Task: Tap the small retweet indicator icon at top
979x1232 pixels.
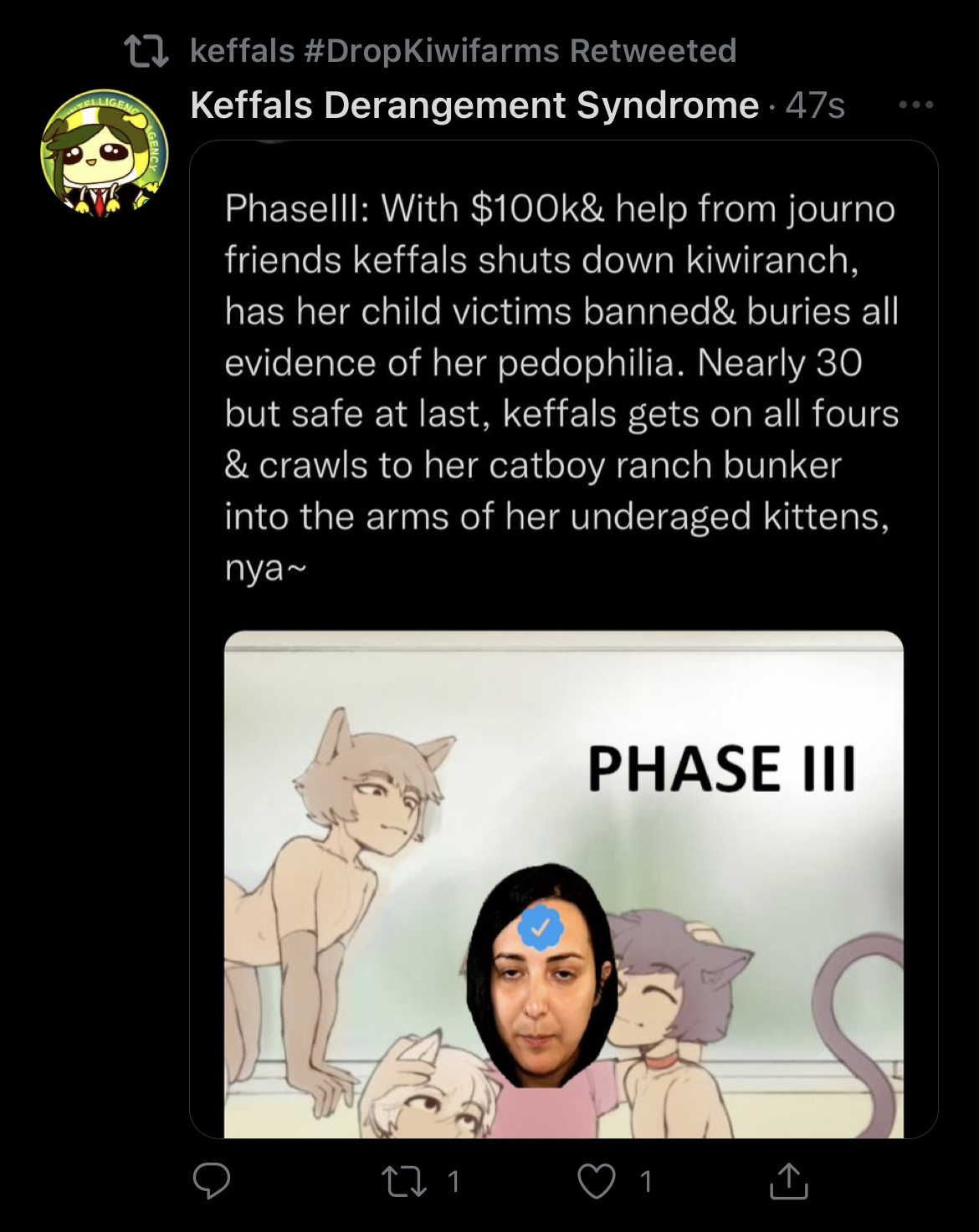Action: coord(146,51)
